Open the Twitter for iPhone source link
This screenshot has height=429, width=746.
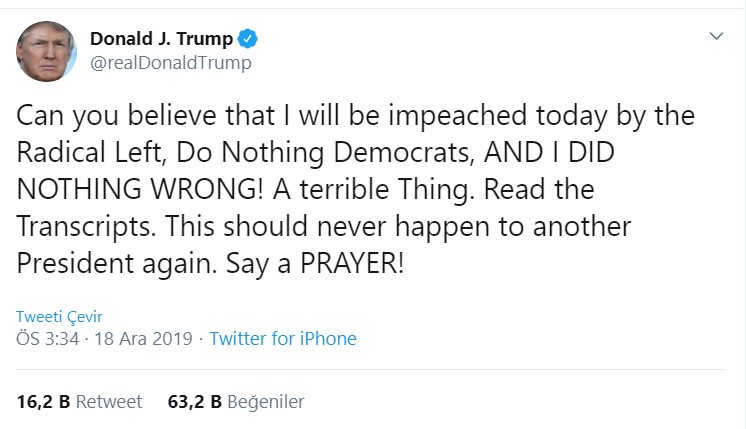[x=283, y=338]
